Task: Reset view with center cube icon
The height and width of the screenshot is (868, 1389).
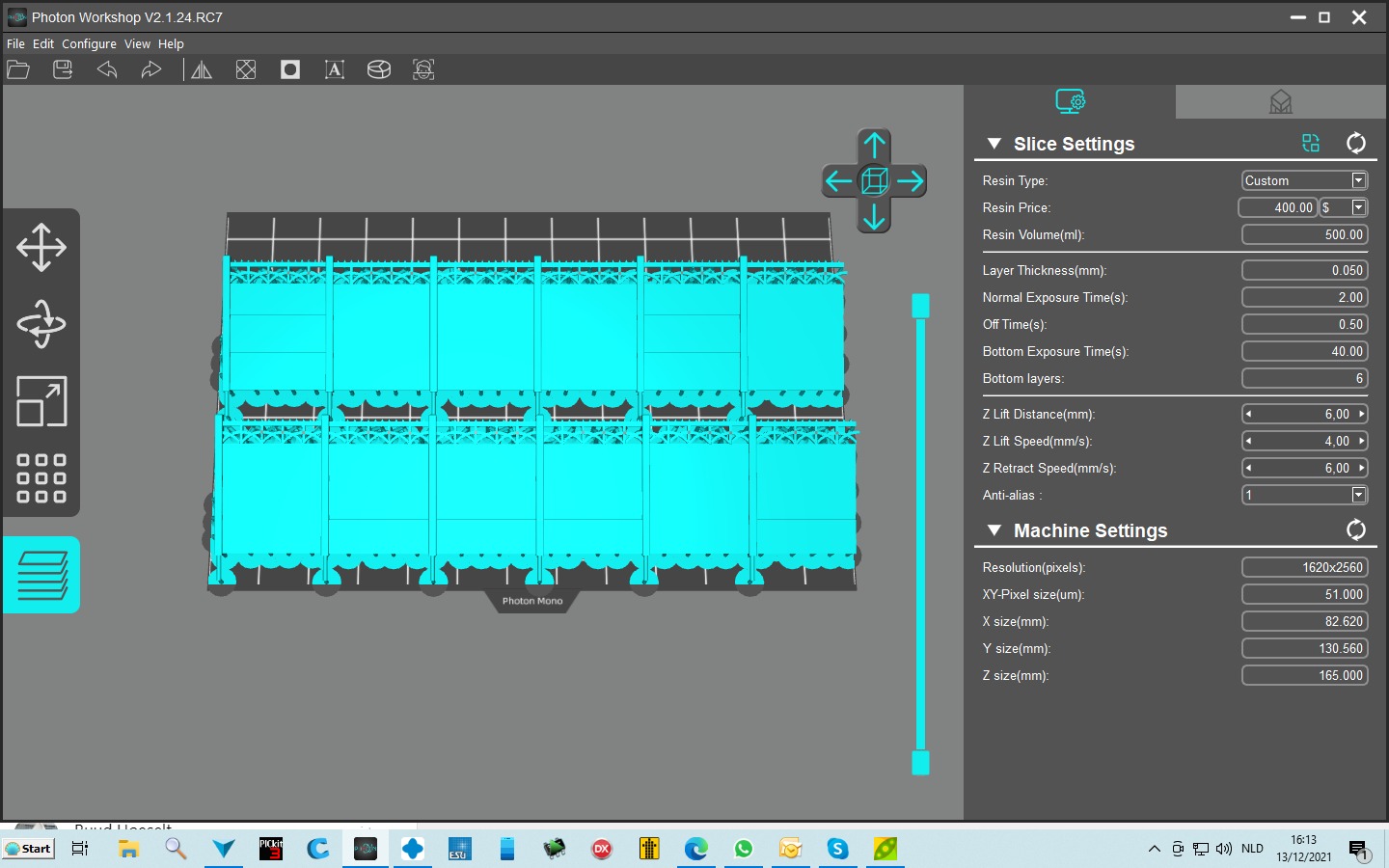Action: point(874,180)
